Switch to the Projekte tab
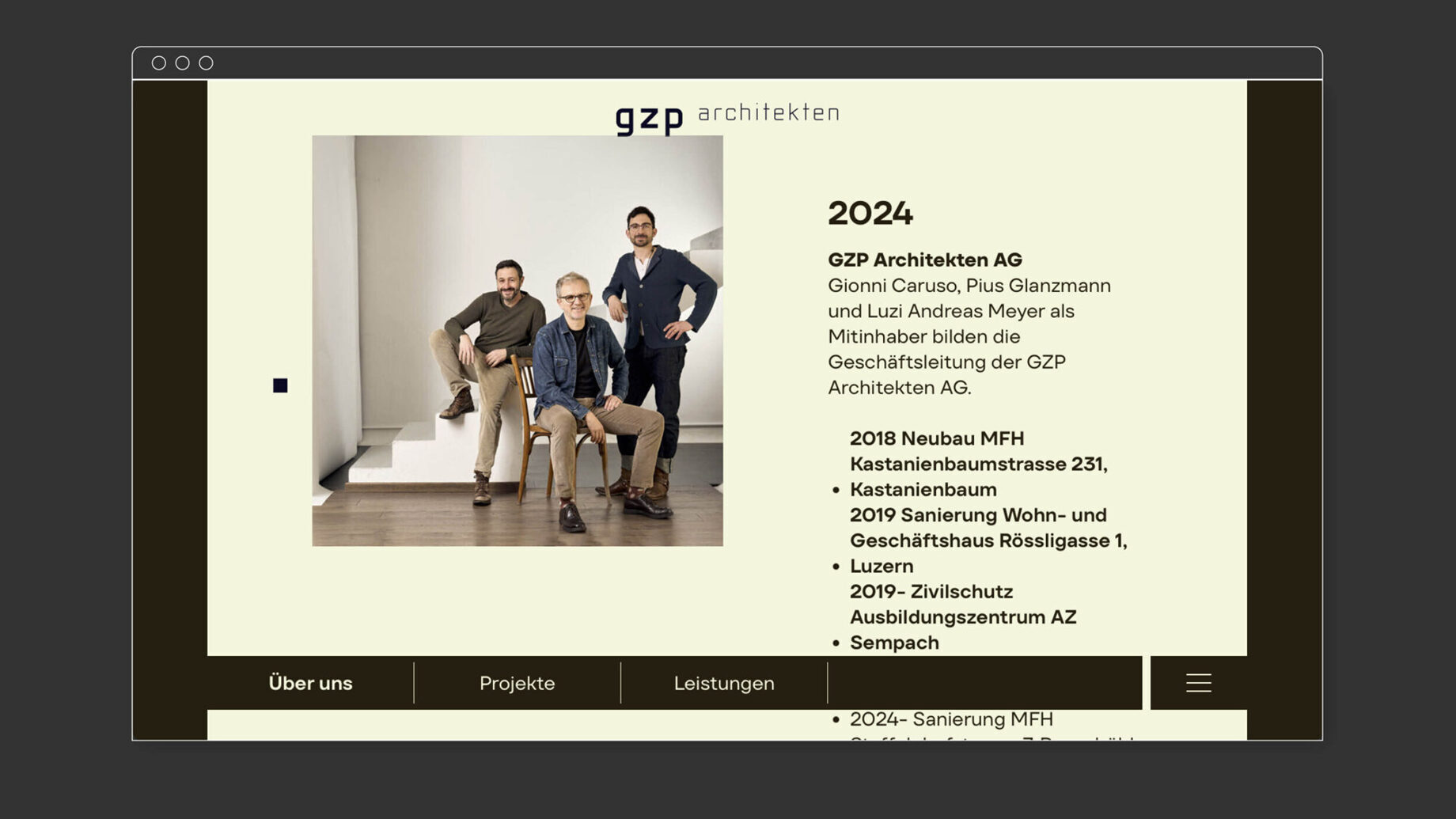This screenshot has height=819, width=1456. point(517,683)
